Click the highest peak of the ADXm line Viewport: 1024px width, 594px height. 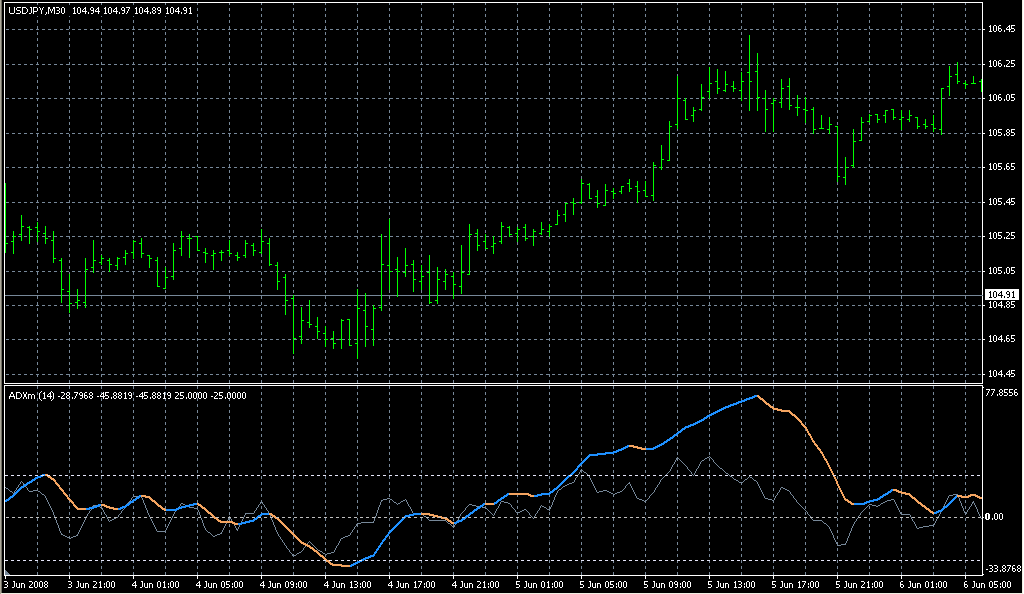click(757, 396)
